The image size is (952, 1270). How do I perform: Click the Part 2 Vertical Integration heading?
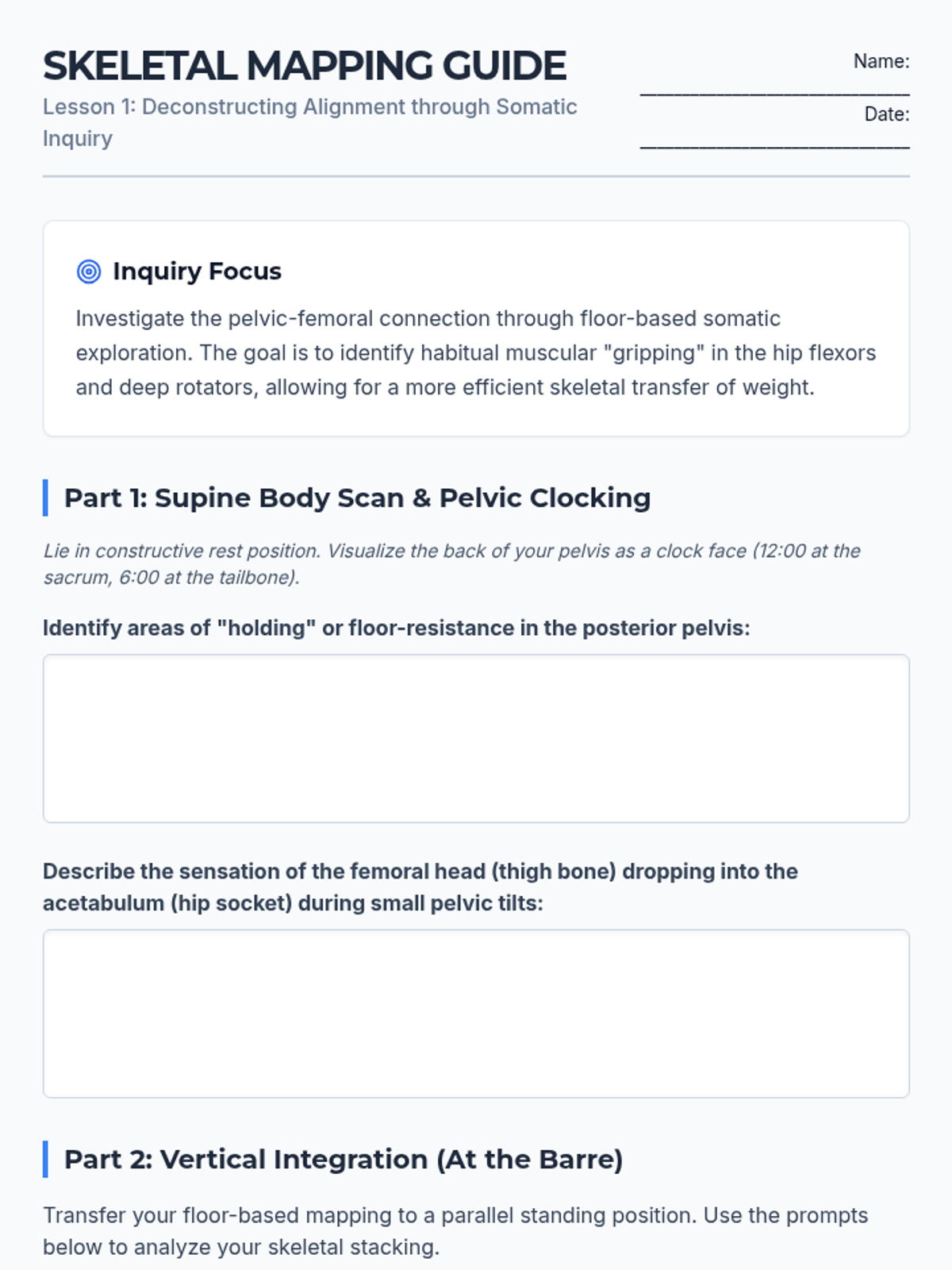click(x=344, y=1159)
